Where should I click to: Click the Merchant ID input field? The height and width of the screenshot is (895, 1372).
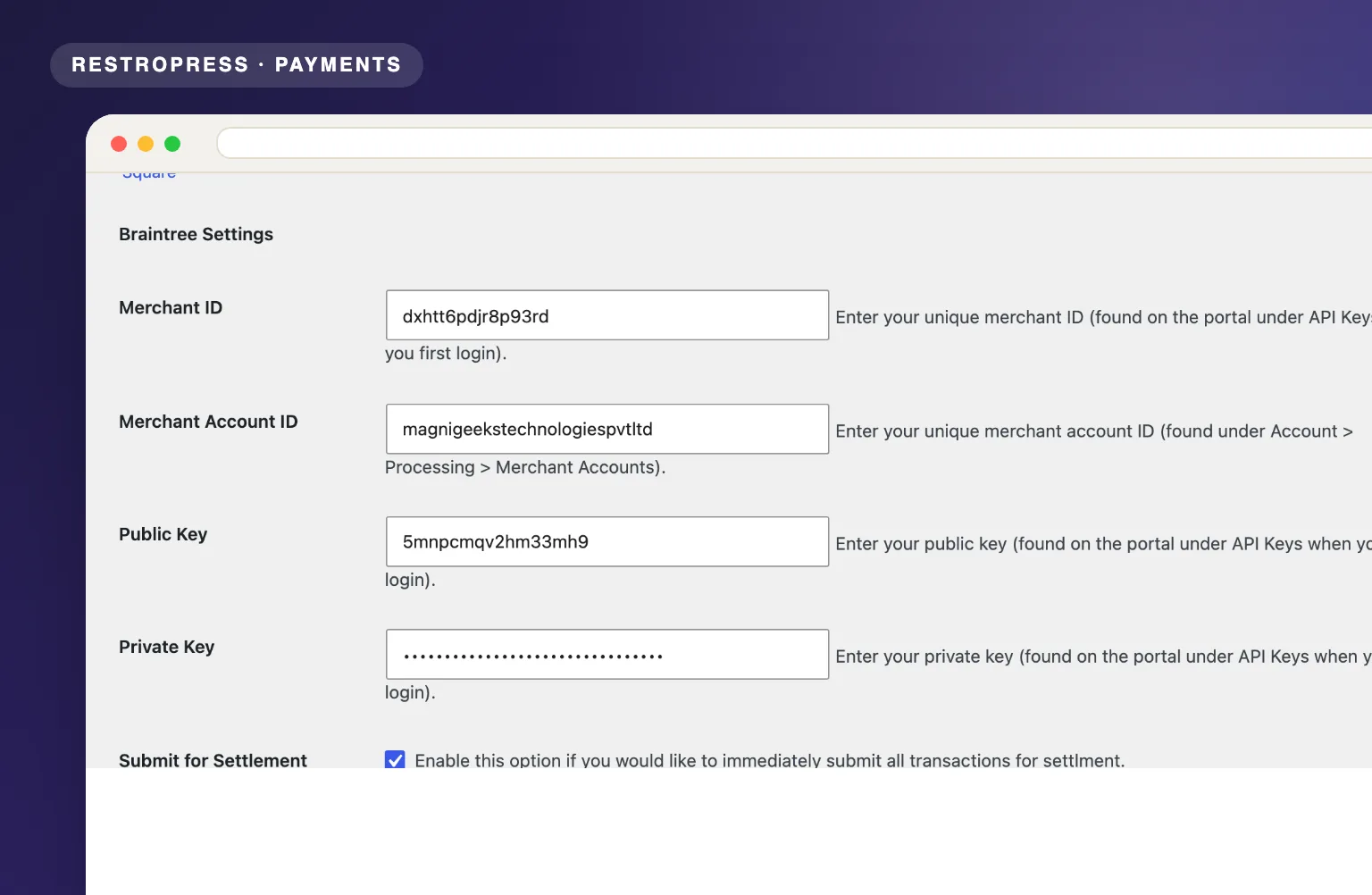tap(607, 315)
